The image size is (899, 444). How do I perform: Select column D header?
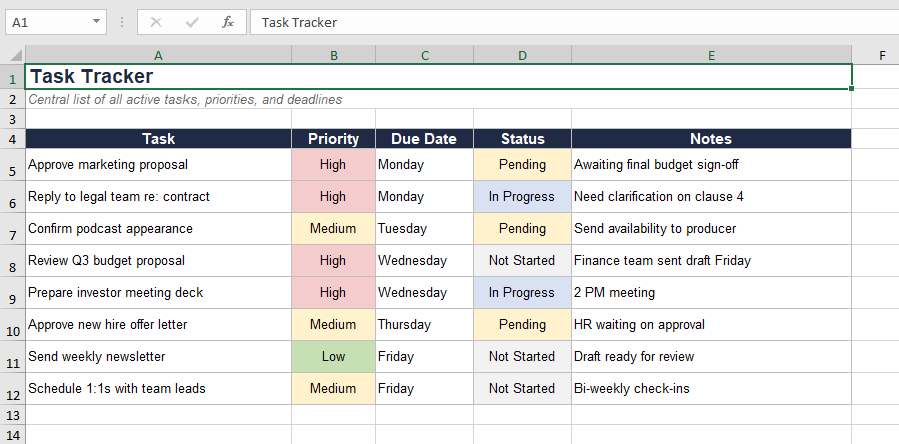[x=522, y=56]
